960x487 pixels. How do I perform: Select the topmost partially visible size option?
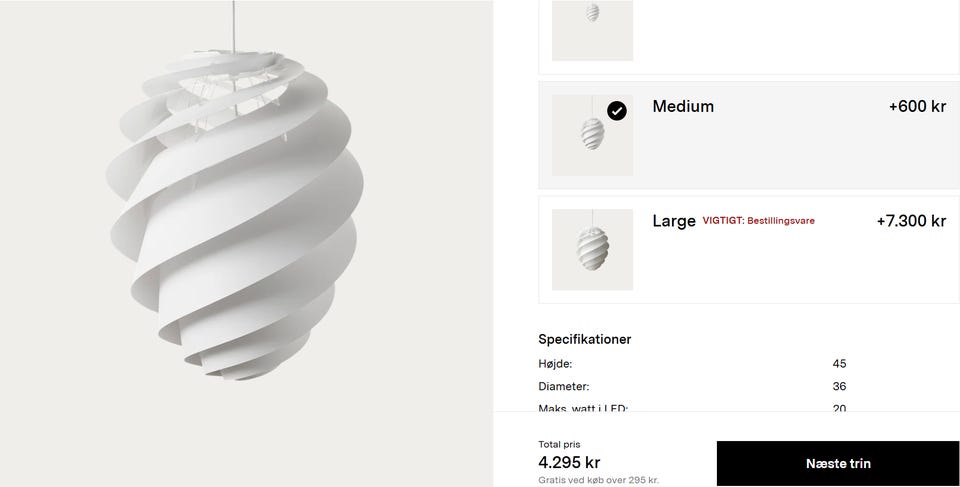[749, 37]
